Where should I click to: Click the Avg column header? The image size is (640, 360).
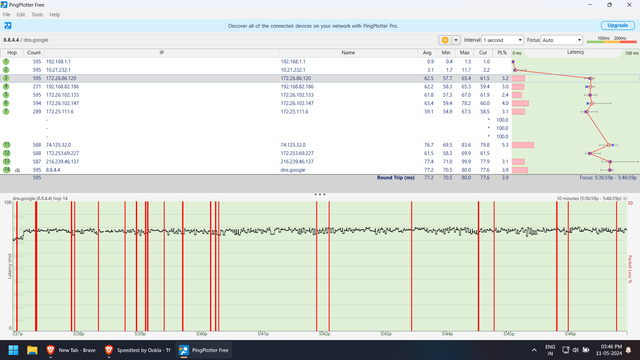click(427, 53)
